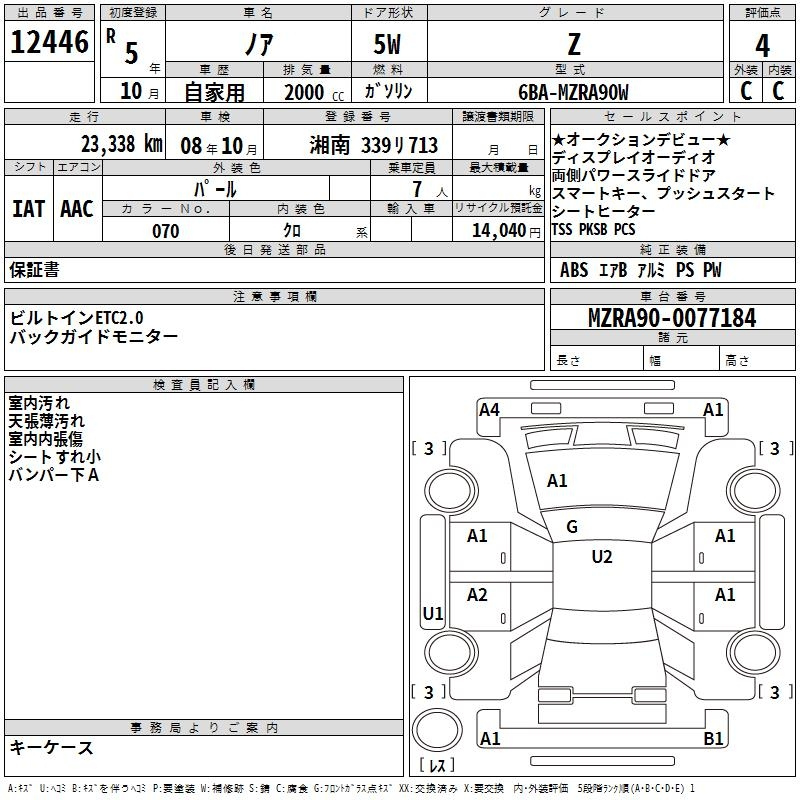Select the U2 dent mark on the roof
Viewport: 800px width, 800px height.
click(601, 557)
